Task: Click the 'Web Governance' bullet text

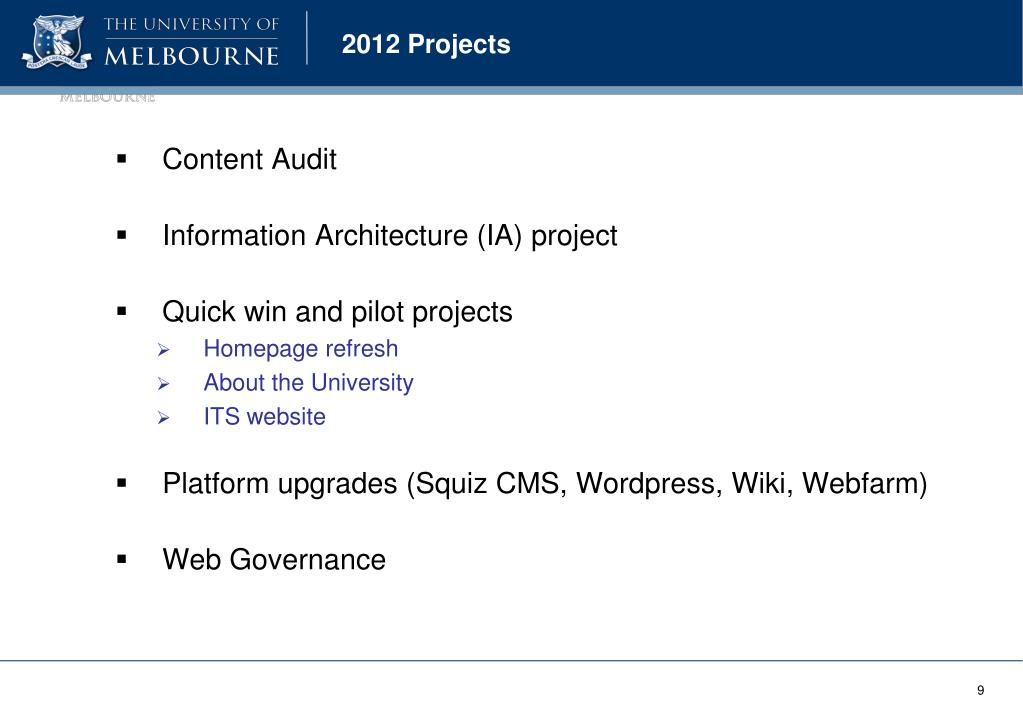Action: [274, 560]
